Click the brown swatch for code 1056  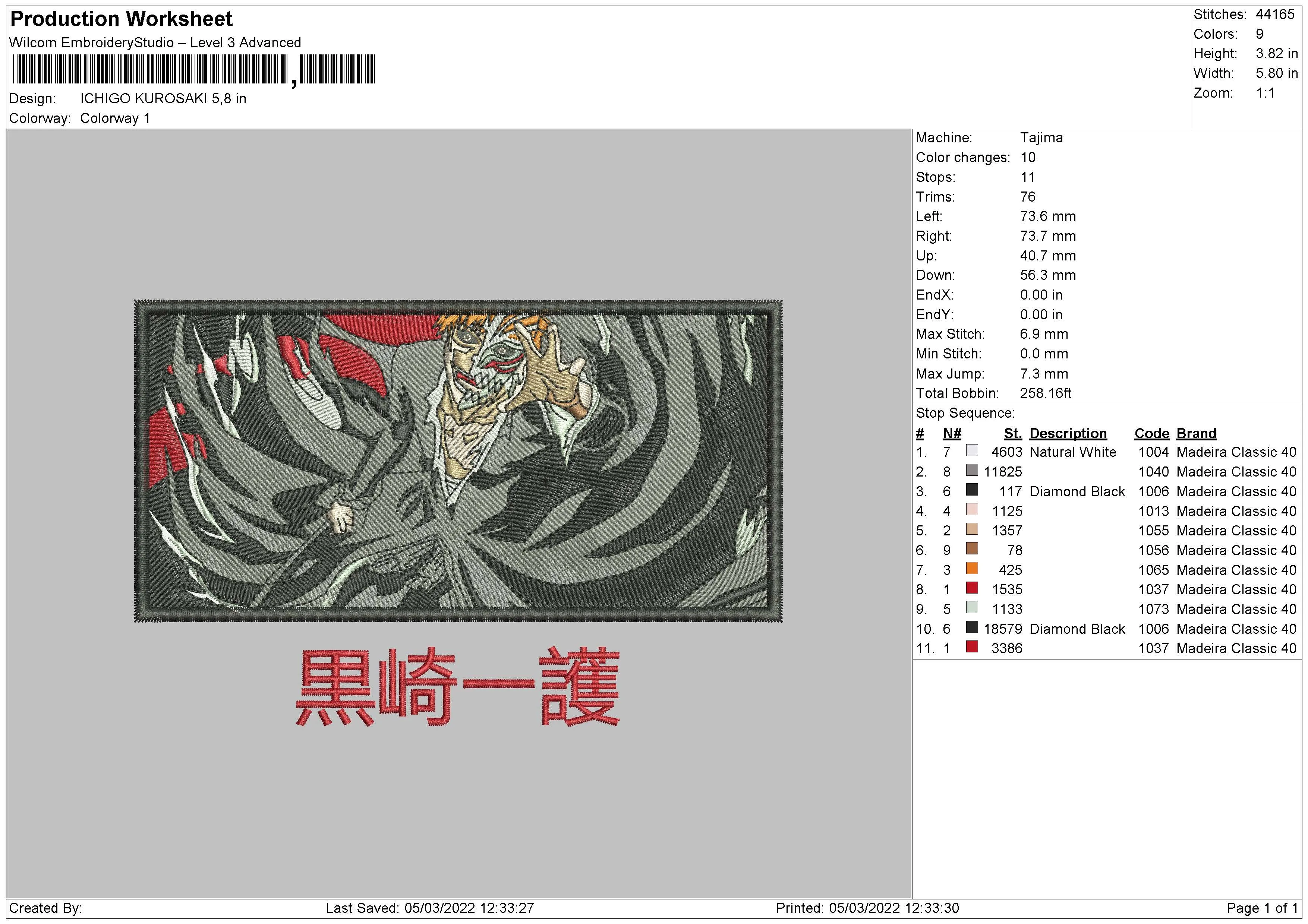(x=972, y=549)
